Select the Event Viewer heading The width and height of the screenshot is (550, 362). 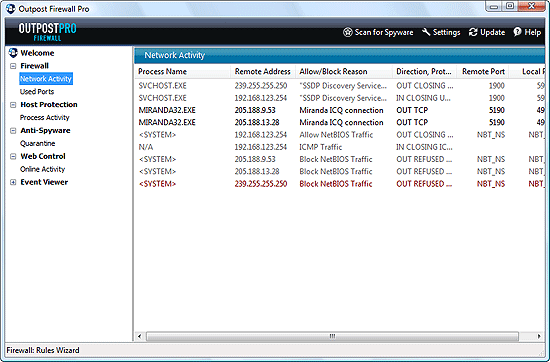pos(44,182)
